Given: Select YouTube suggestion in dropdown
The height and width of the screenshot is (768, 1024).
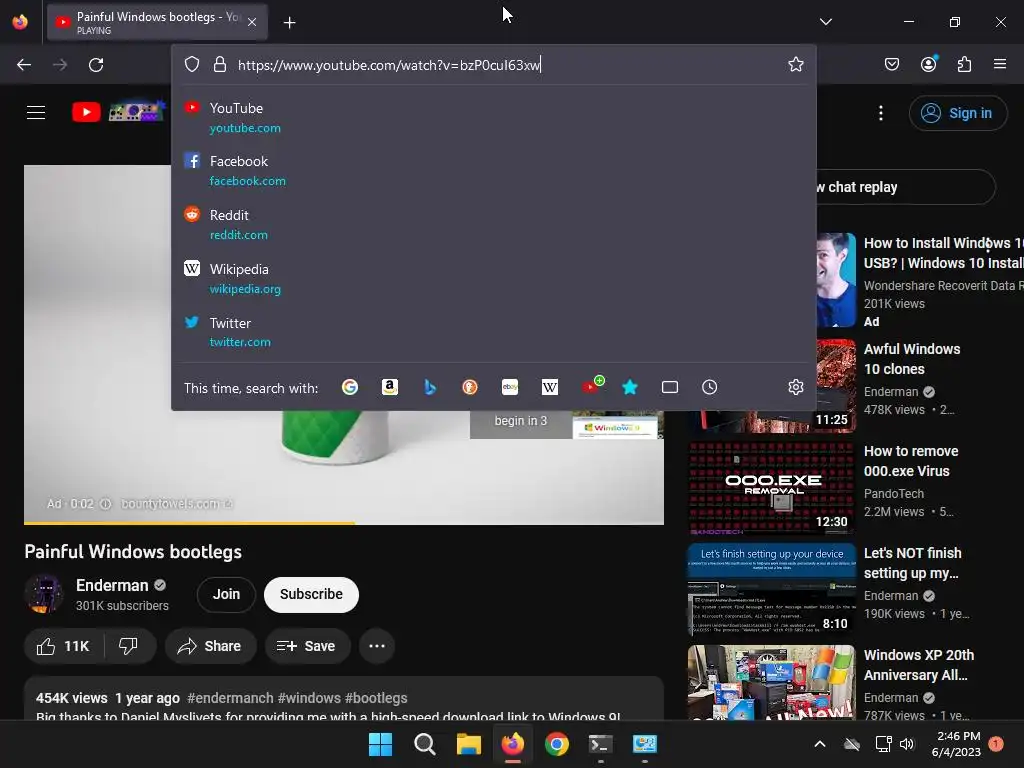Looking at the screenshot, I should point(494,118).
